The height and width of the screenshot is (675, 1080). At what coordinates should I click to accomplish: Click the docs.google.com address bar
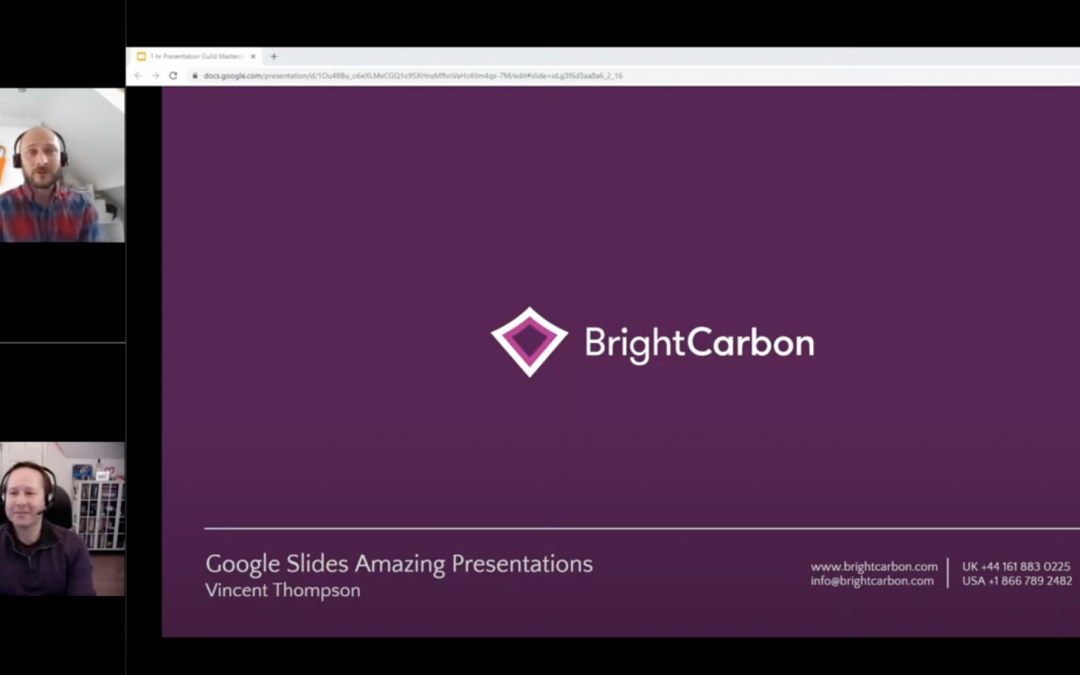(x=413, y=76)
